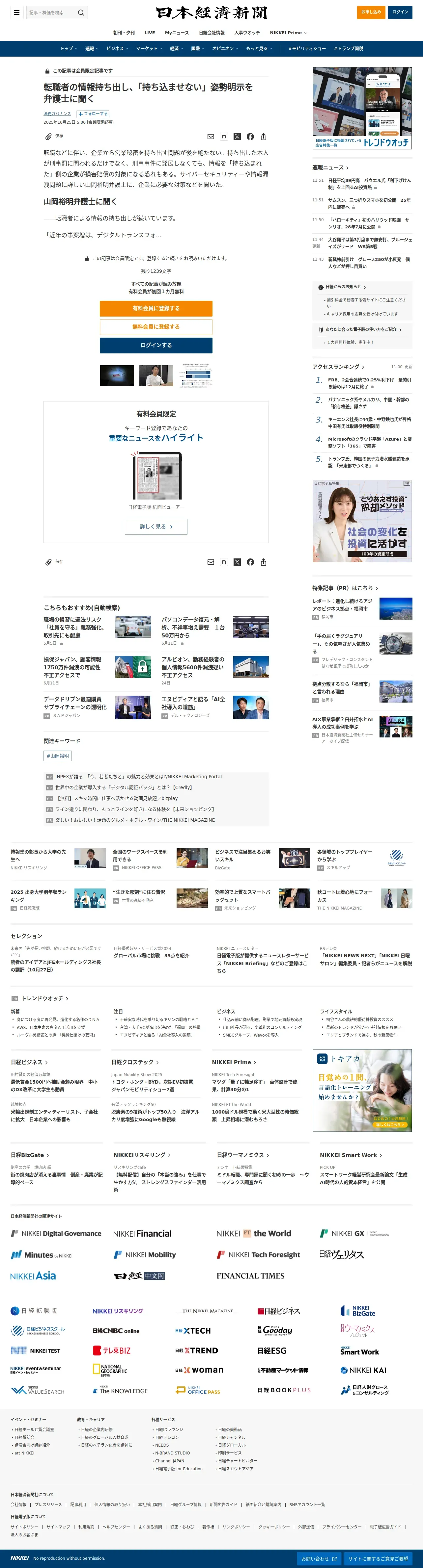Screen dimensions: 423x1568
Task: X share icon below paid-member highlight box
Action: click(x=237, y=562)
